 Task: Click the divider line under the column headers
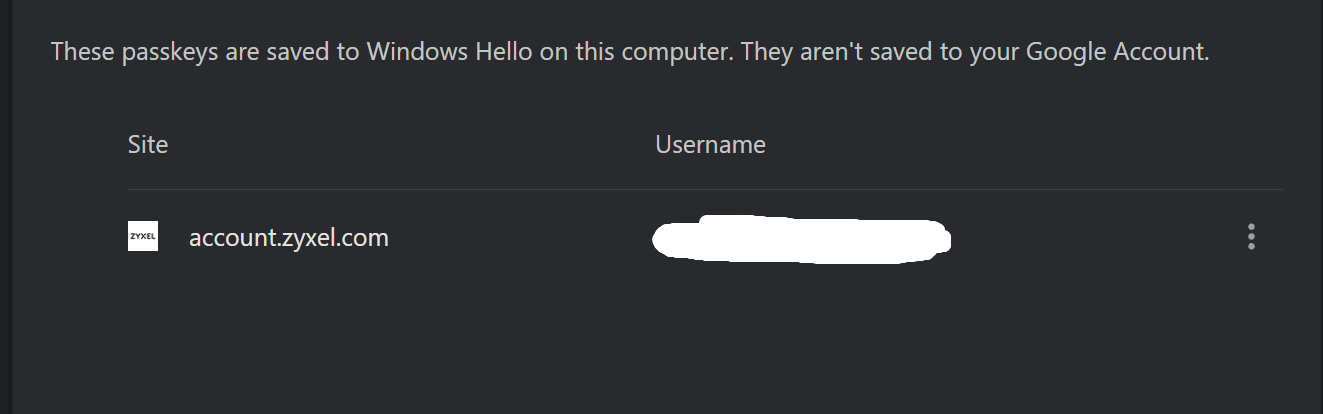(x=705, y=190)
